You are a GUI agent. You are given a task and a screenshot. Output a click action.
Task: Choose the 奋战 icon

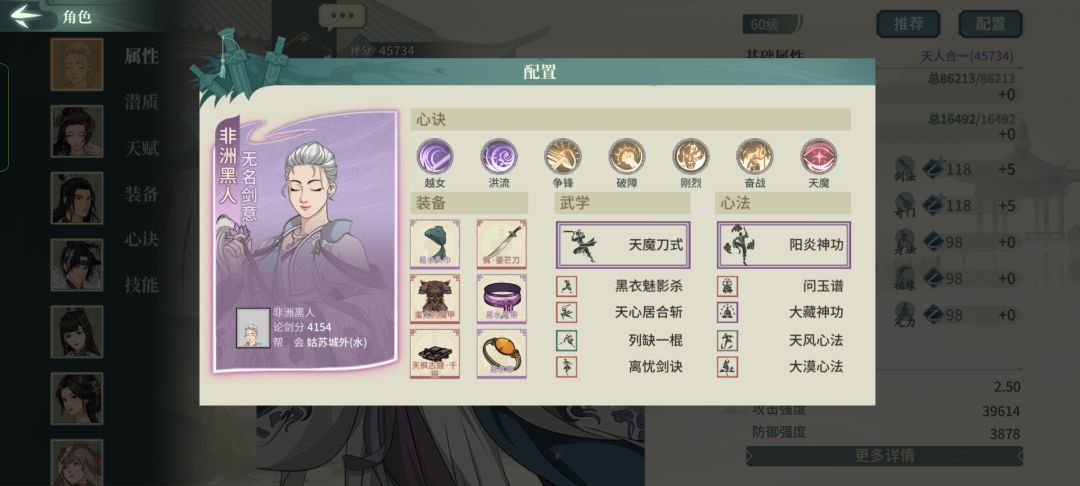[755, 156]
